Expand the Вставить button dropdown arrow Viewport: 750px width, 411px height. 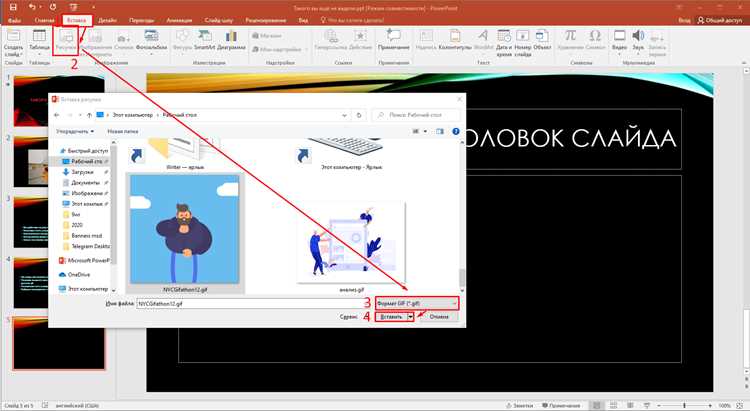[x=410, y=317]
